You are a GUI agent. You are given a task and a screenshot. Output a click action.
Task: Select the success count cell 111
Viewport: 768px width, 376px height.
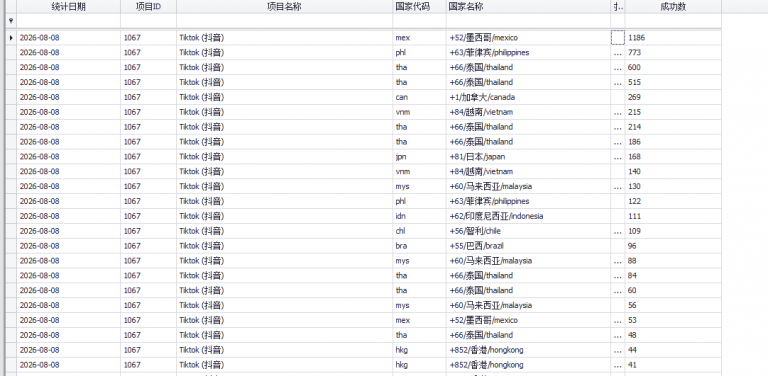[673, 216]
